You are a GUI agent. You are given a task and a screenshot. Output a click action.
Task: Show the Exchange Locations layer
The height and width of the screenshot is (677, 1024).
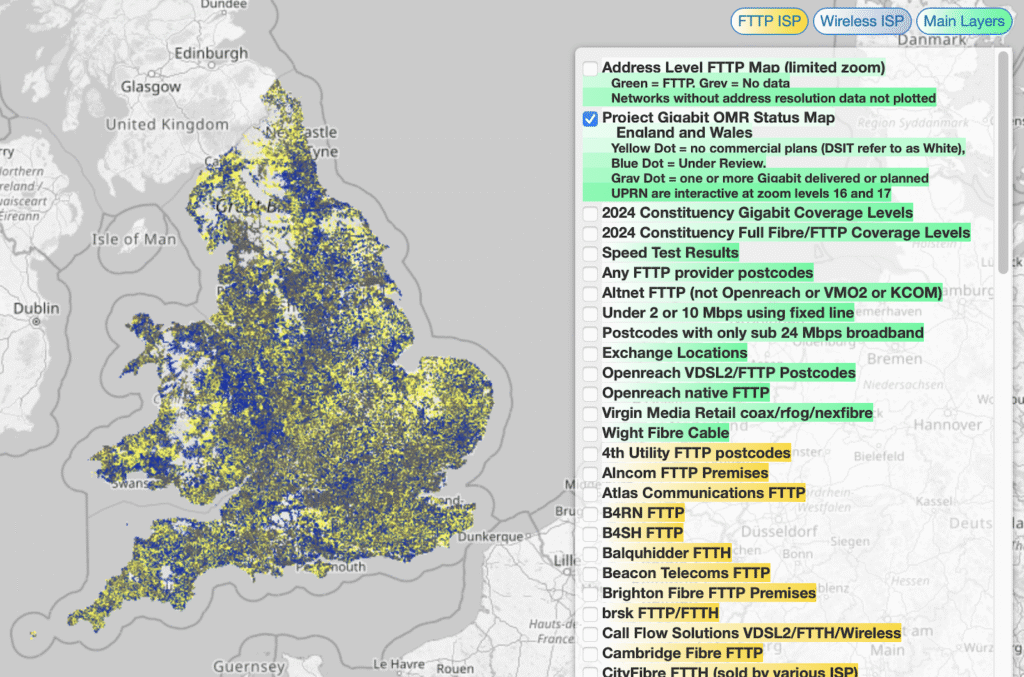point(589,352)
